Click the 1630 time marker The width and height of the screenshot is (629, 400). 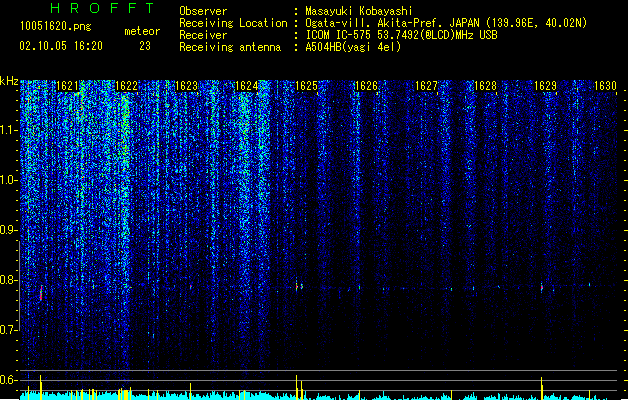pyautogui.click(x=605, y=86)
